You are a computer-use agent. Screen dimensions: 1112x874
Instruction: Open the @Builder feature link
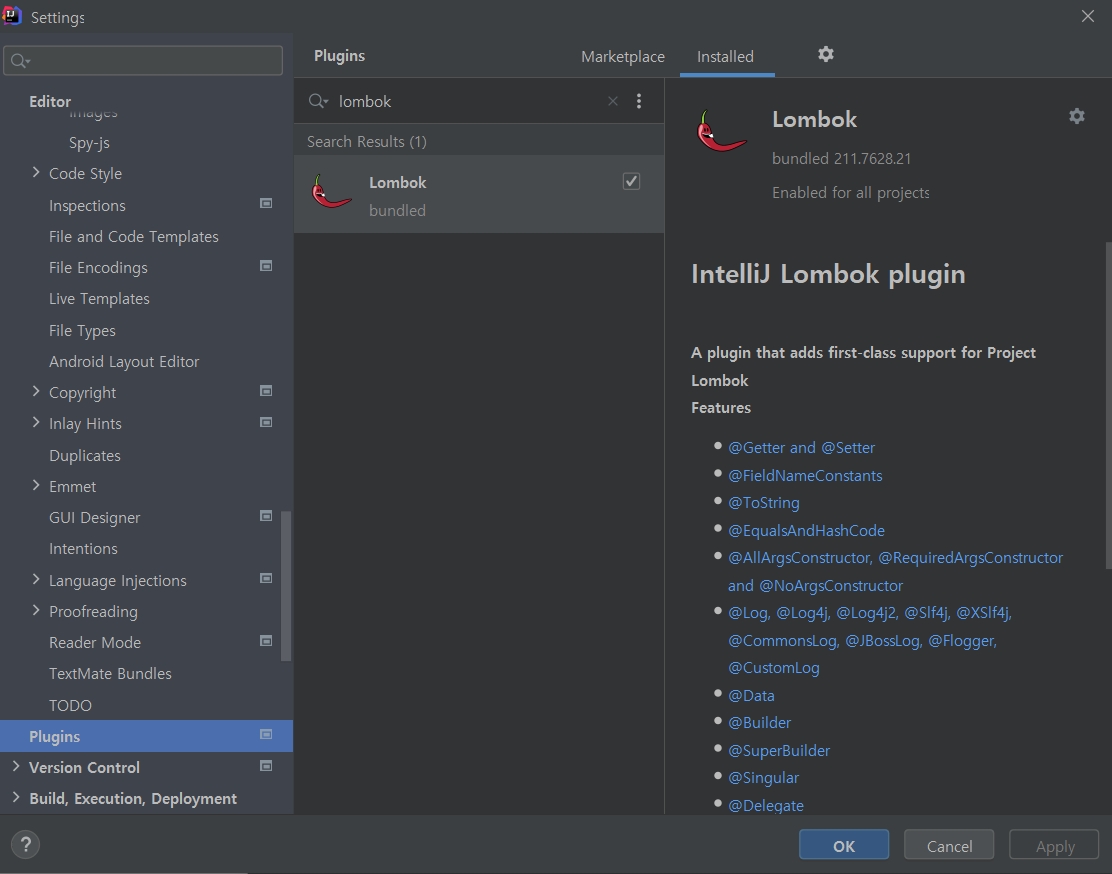760,723
